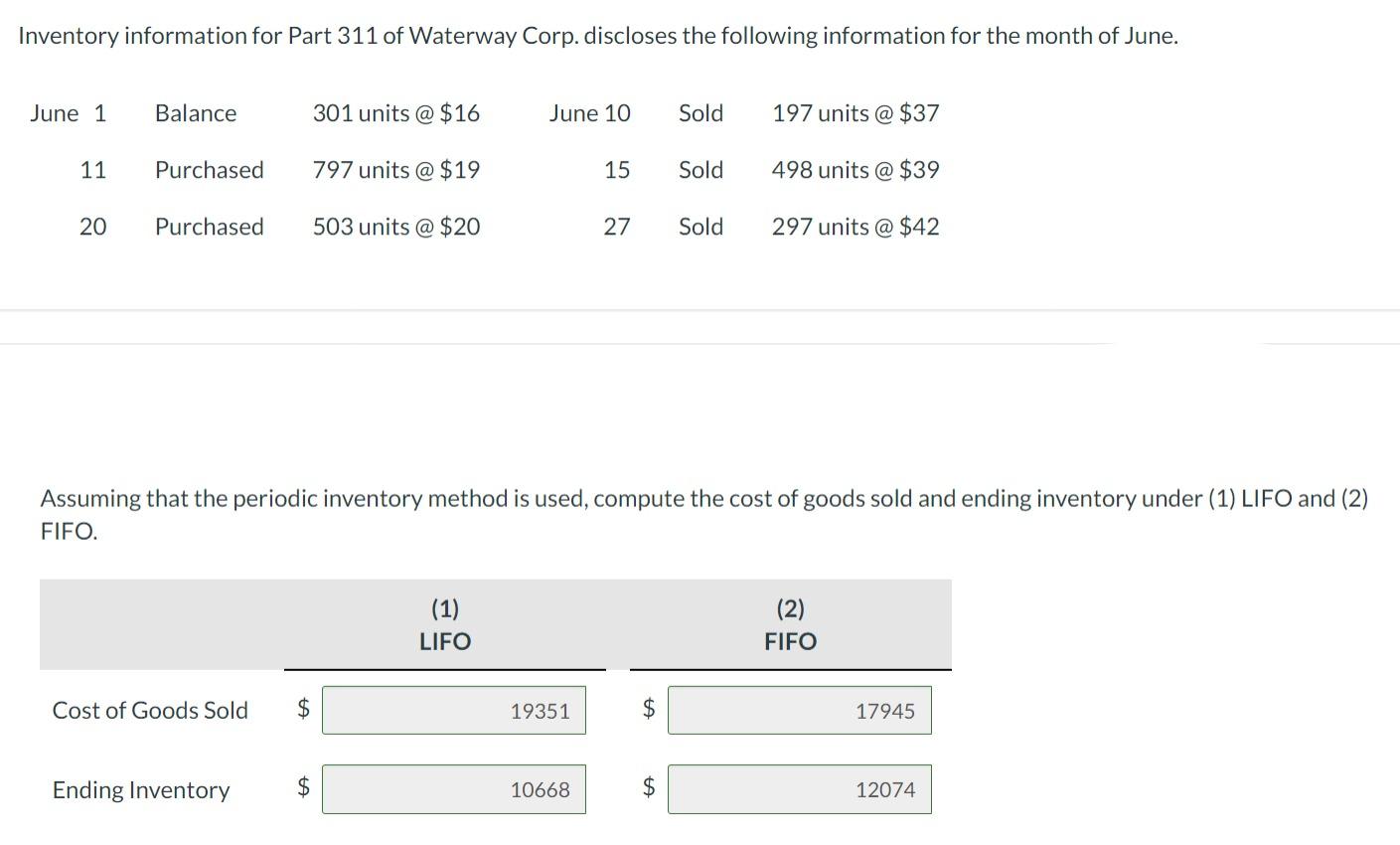Click the 301 units @ $16 text
The height and width of the screenshot is (845, 1400).
pyautogui.click(x=395, y=113)
